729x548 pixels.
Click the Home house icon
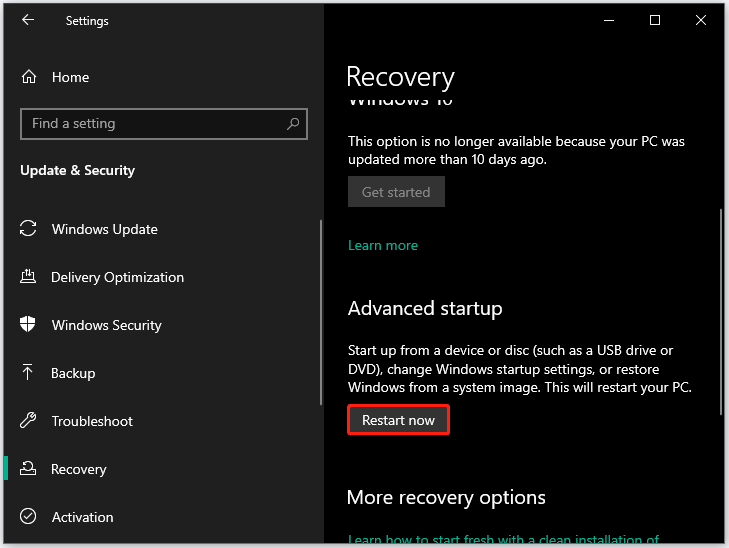[x=29, y=77]
